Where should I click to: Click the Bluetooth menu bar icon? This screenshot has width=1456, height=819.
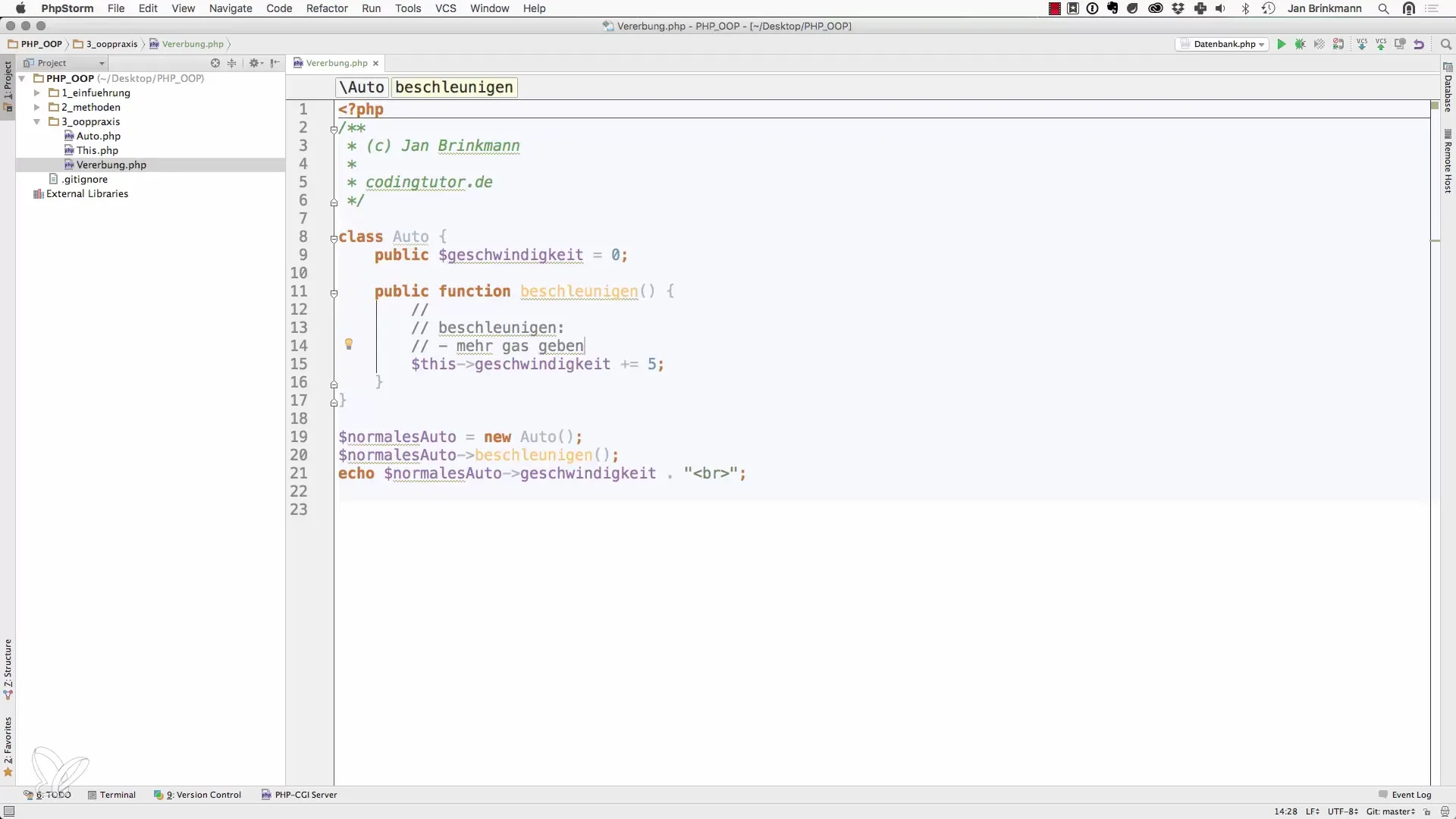pyautogui.click(x=1244, y=8)
